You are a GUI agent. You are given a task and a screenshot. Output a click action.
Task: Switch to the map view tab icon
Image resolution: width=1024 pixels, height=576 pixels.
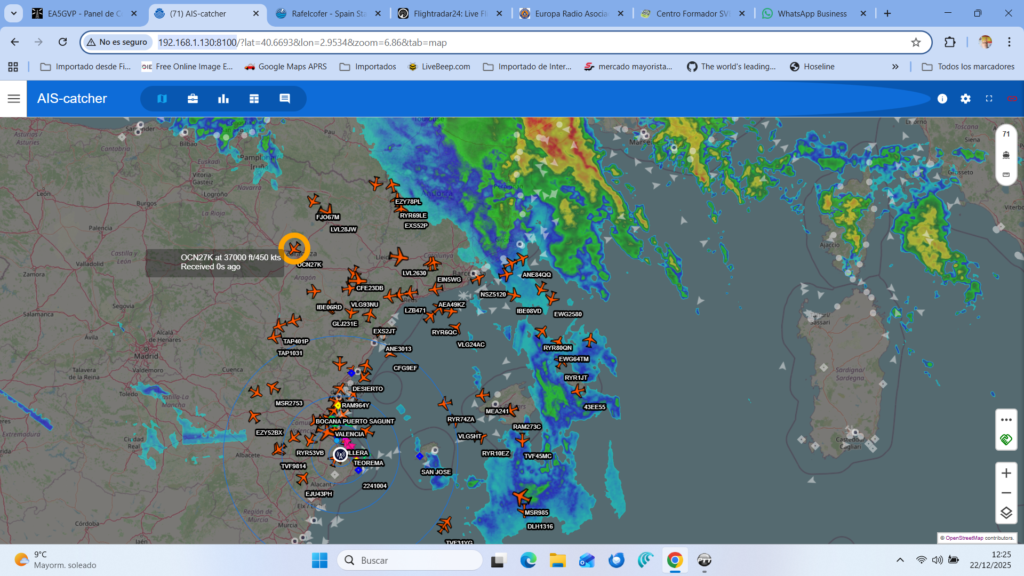[162, 99]
